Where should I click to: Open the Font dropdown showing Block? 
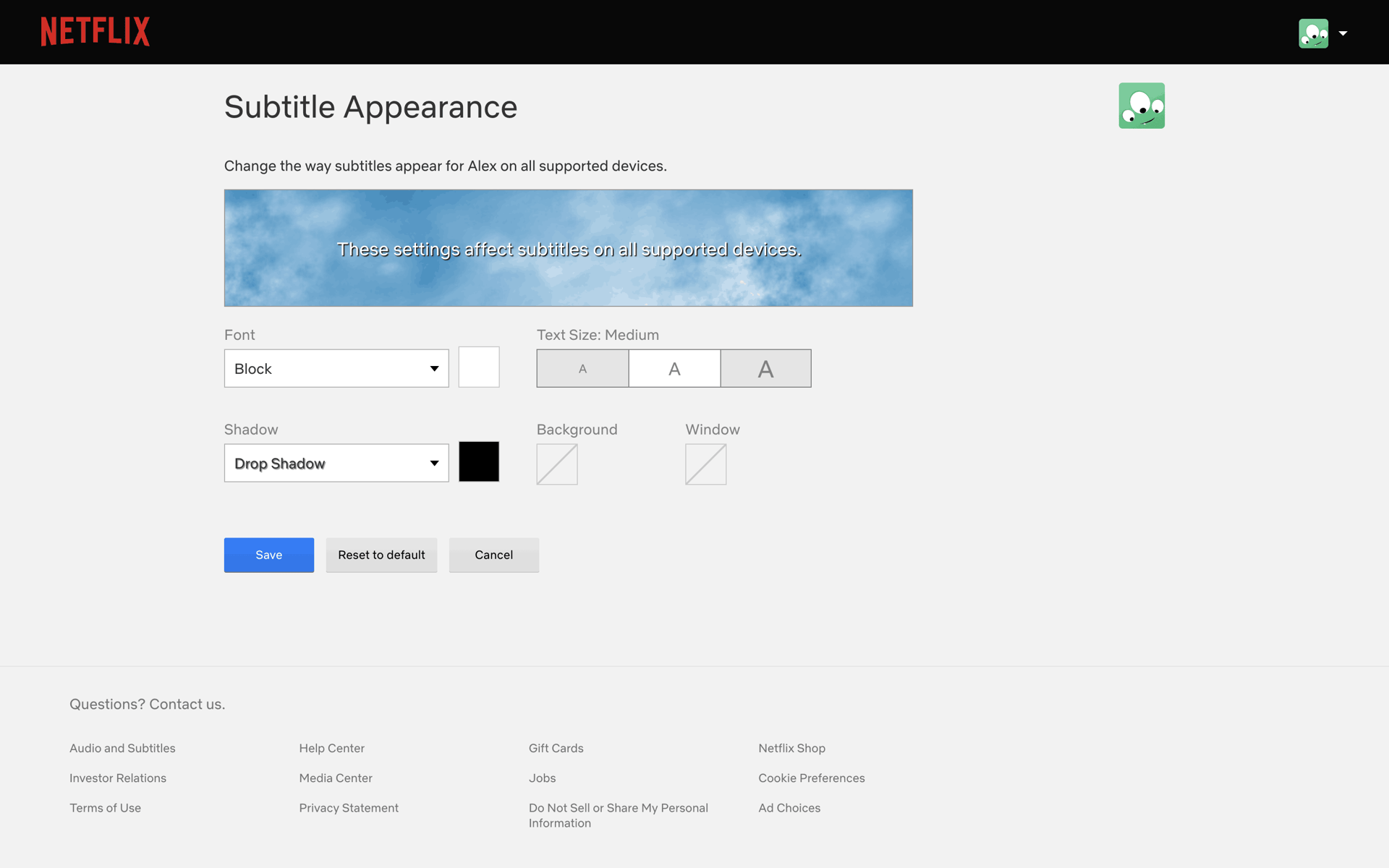coord(336,368)
